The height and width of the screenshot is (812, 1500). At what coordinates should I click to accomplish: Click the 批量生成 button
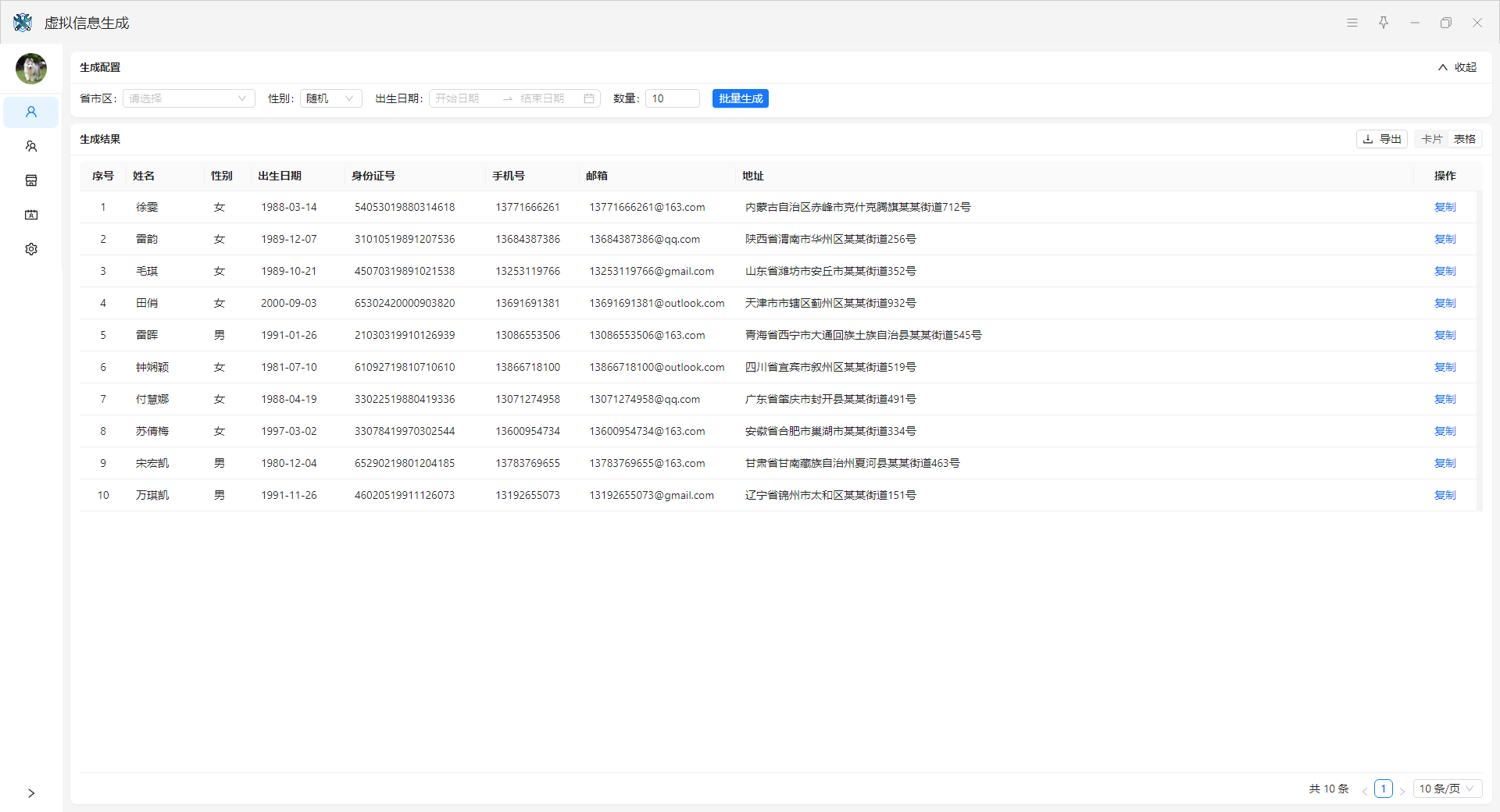pos(740,98)
